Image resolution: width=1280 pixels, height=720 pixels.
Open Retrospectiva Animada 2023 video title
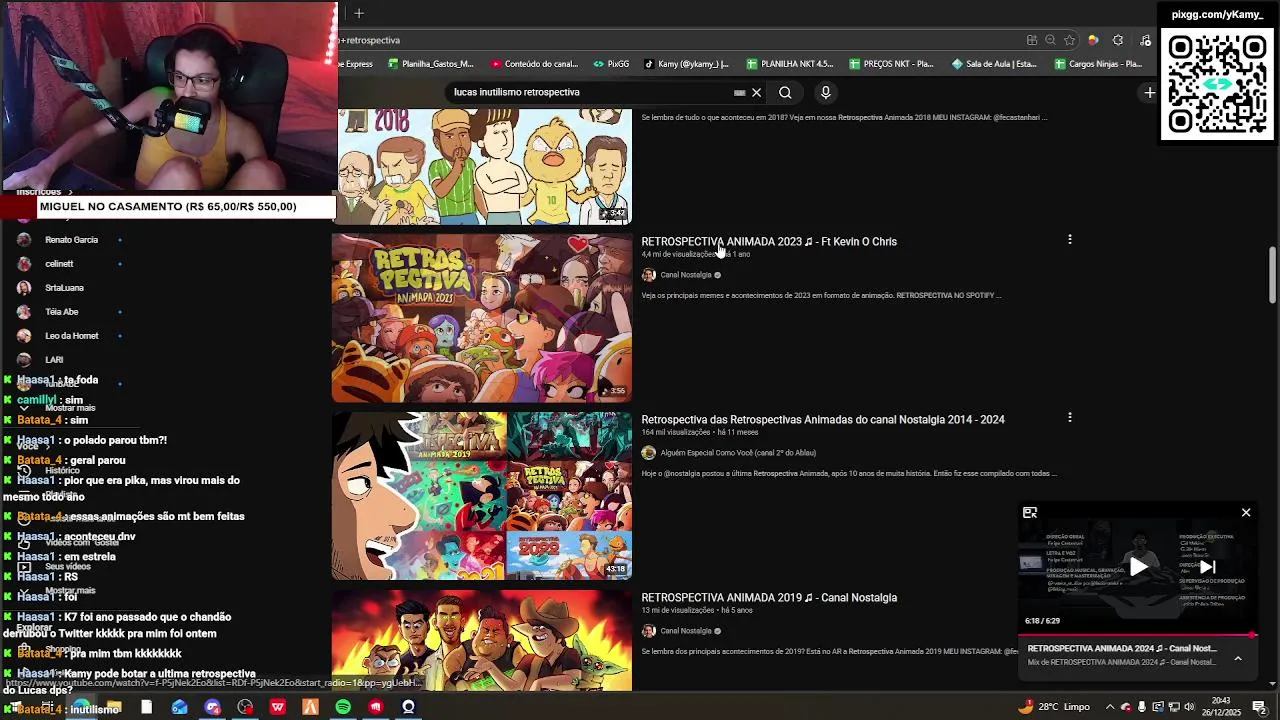click(x=769, y=241)
